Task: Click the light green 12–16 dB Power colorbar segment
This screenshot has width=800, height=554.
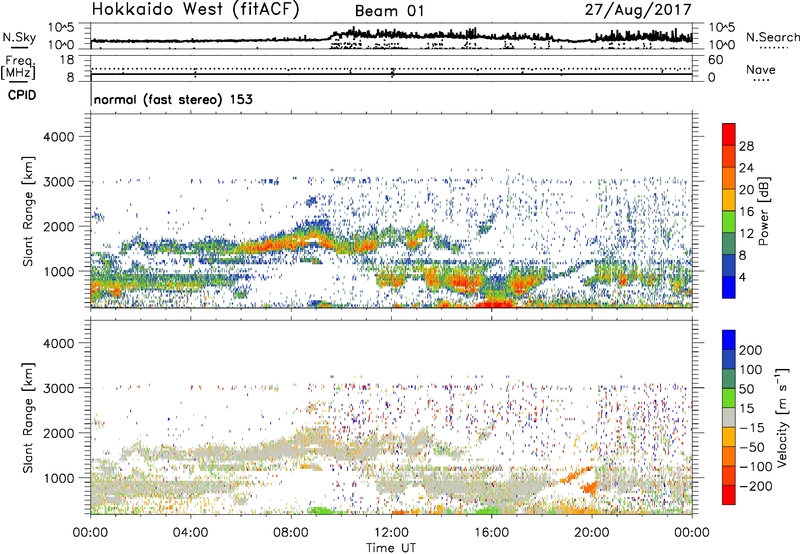Action: [729, 221]
